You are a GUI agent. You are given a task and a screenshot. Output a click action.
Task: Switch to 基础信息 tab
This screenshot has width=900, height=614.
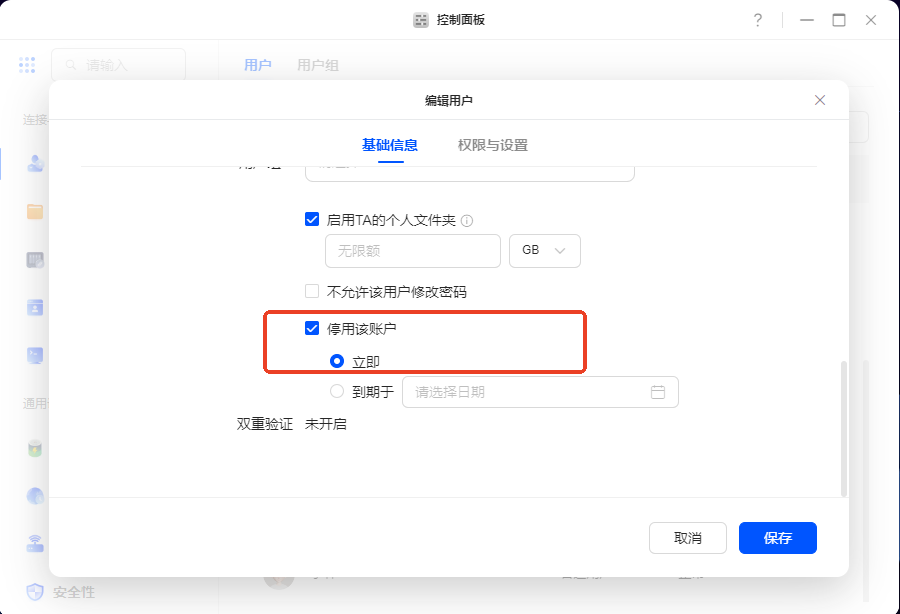[x=390, y=145]
